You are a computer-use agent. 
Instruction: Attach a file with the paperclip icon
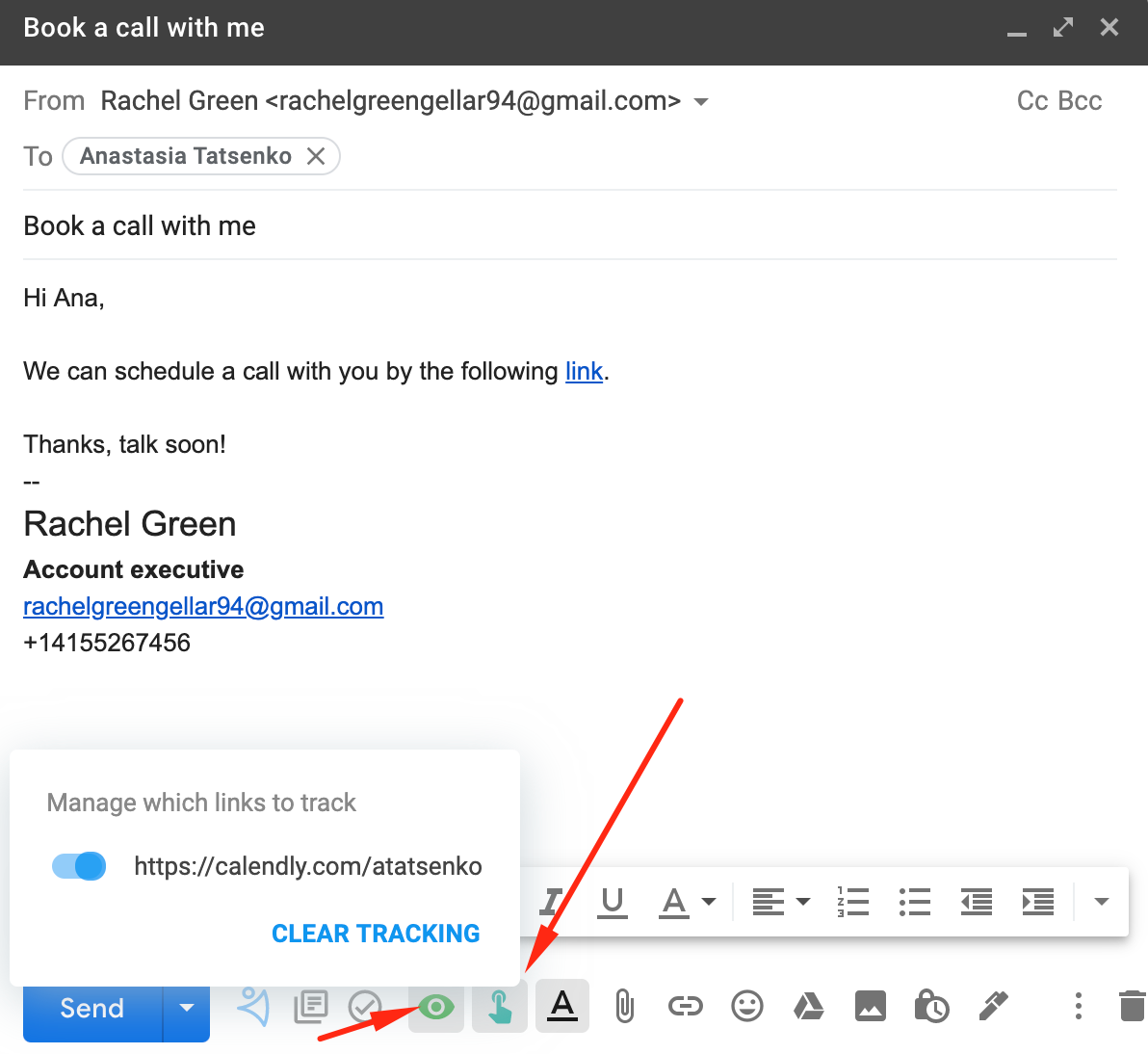coord(623,1006)
